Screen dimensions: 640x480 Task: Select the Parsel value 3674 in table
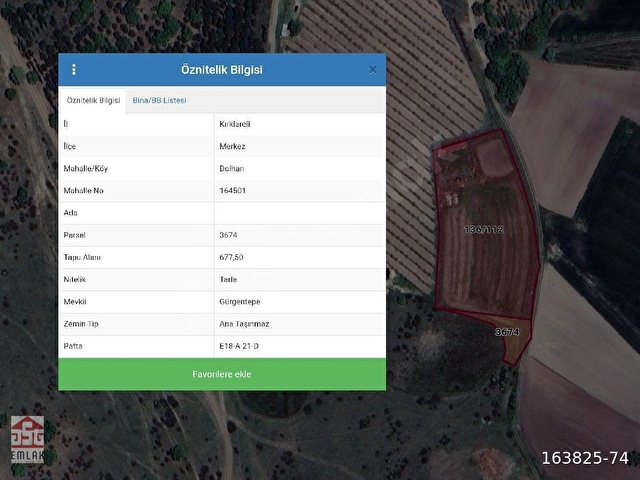point(228,235)
